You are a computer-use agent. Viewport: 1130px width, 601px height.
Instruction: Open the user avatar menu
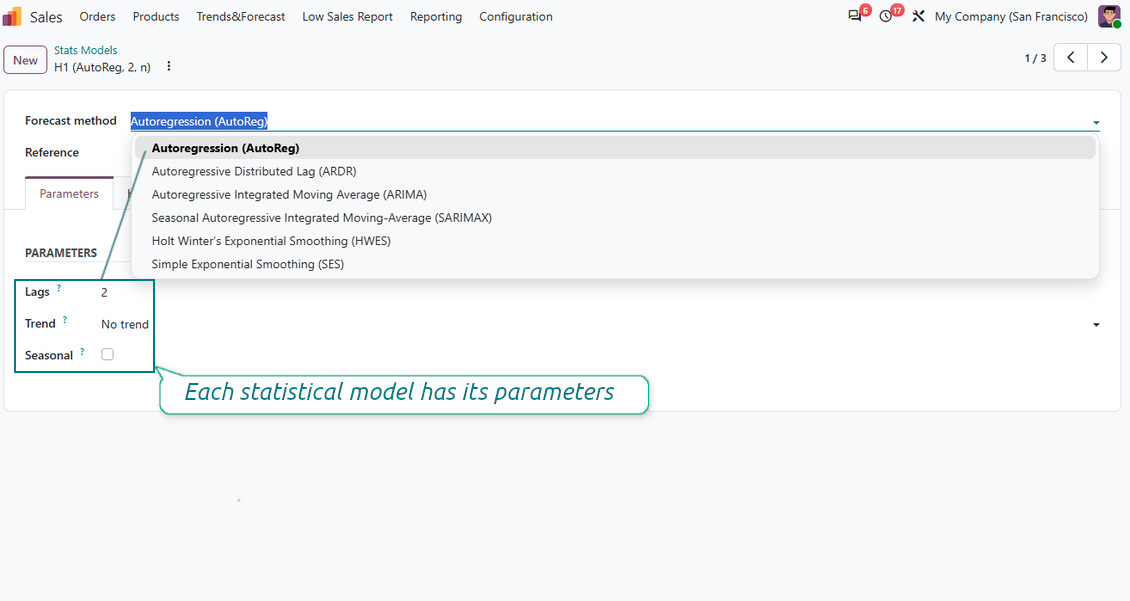pyautogui.click(x=1109, y=16)
